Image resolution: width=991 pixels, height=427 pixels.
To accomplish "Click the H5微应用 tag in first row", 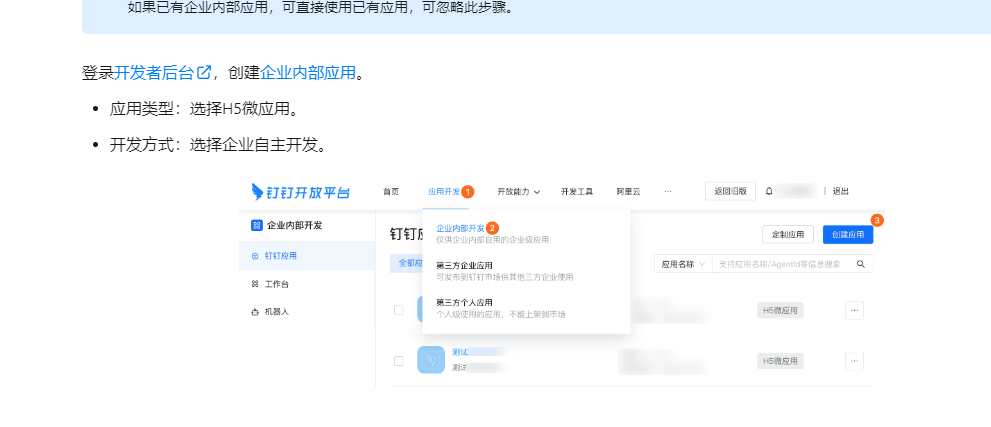I will 781,310.
